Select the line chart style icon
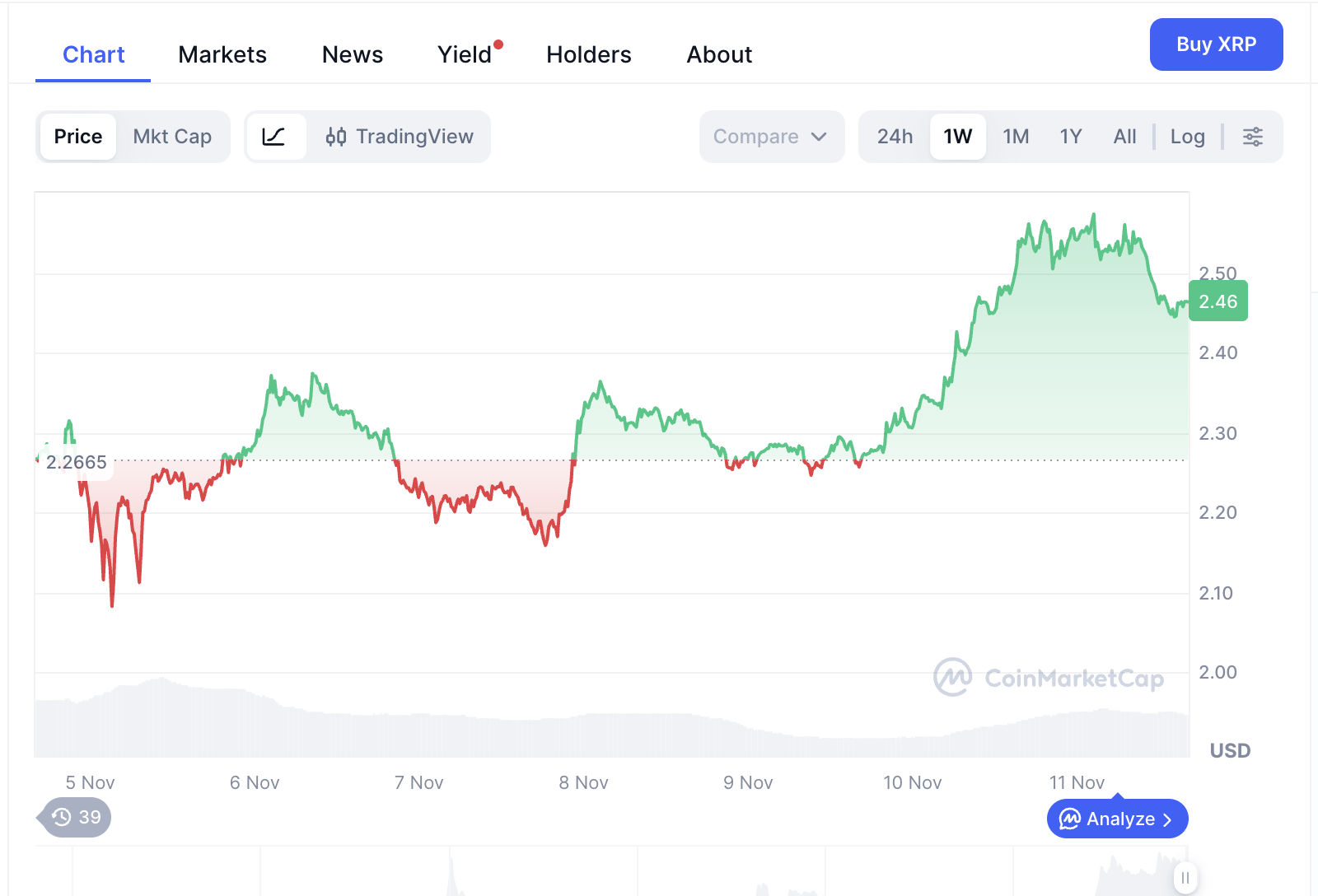The width and height of the screenshot is (1318, 896). click(276, 137)
